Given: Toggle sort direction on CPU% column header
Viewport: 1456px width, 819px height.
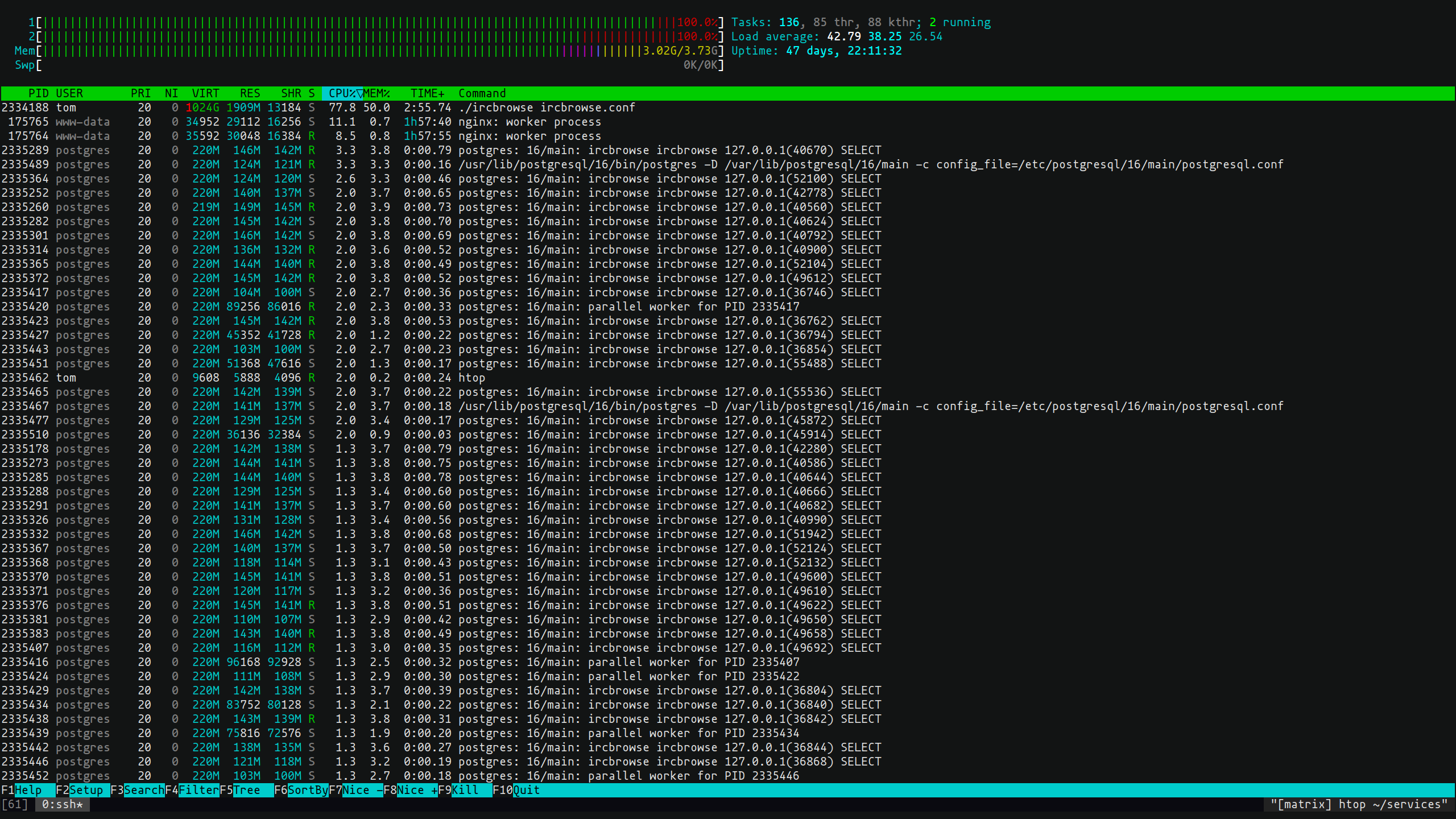Looking at the screenshot, I should pyautogui.click(x=342, y=93).
